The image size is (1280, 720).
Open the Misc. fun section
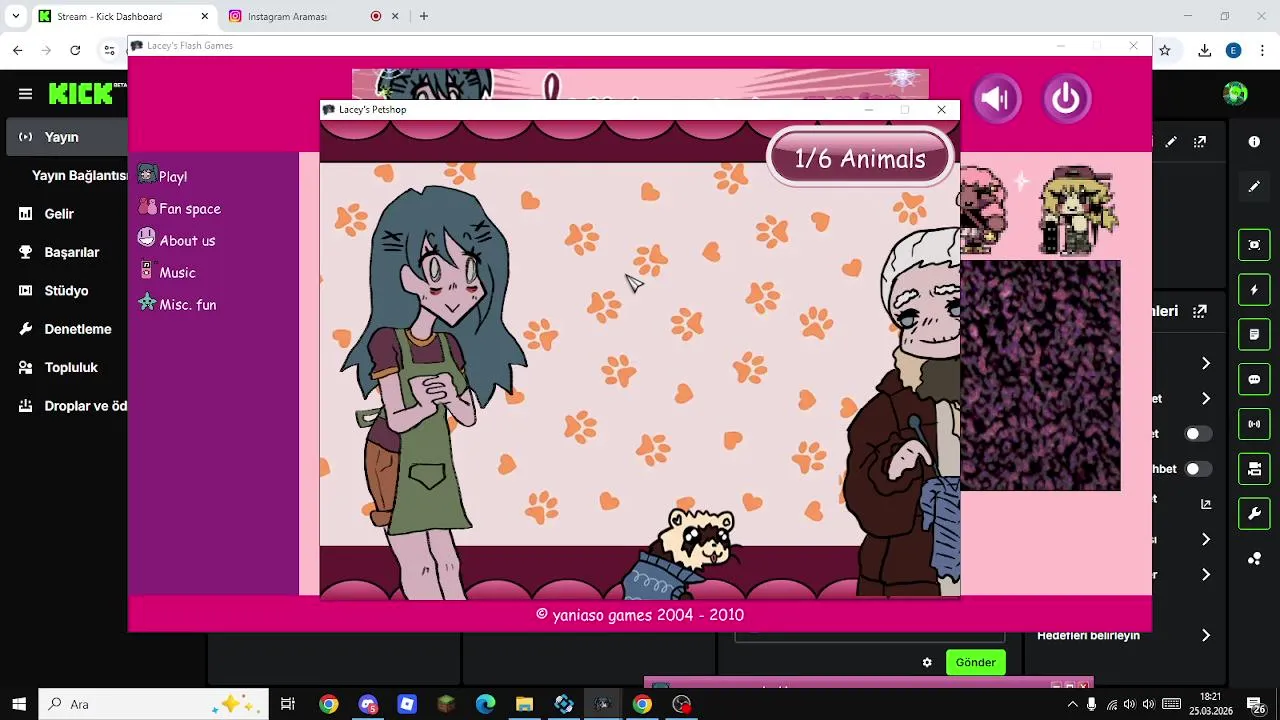[x=177, y=304]
